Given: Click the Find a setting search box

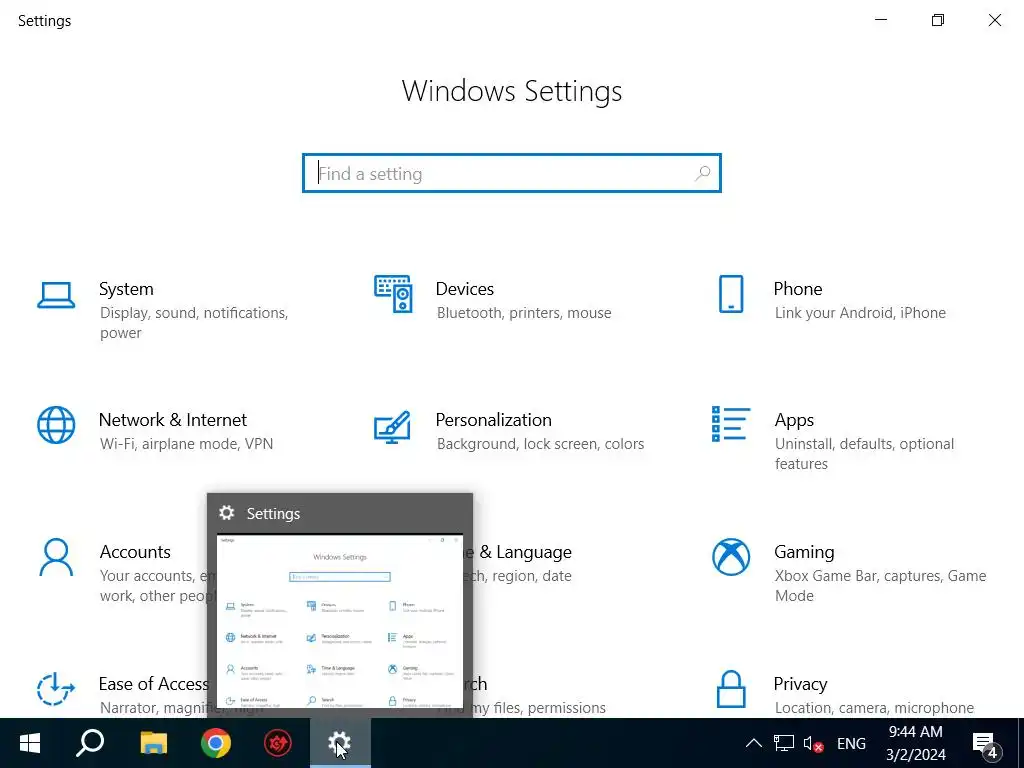Looking at the screenshot, I should [x=512, y=173].
